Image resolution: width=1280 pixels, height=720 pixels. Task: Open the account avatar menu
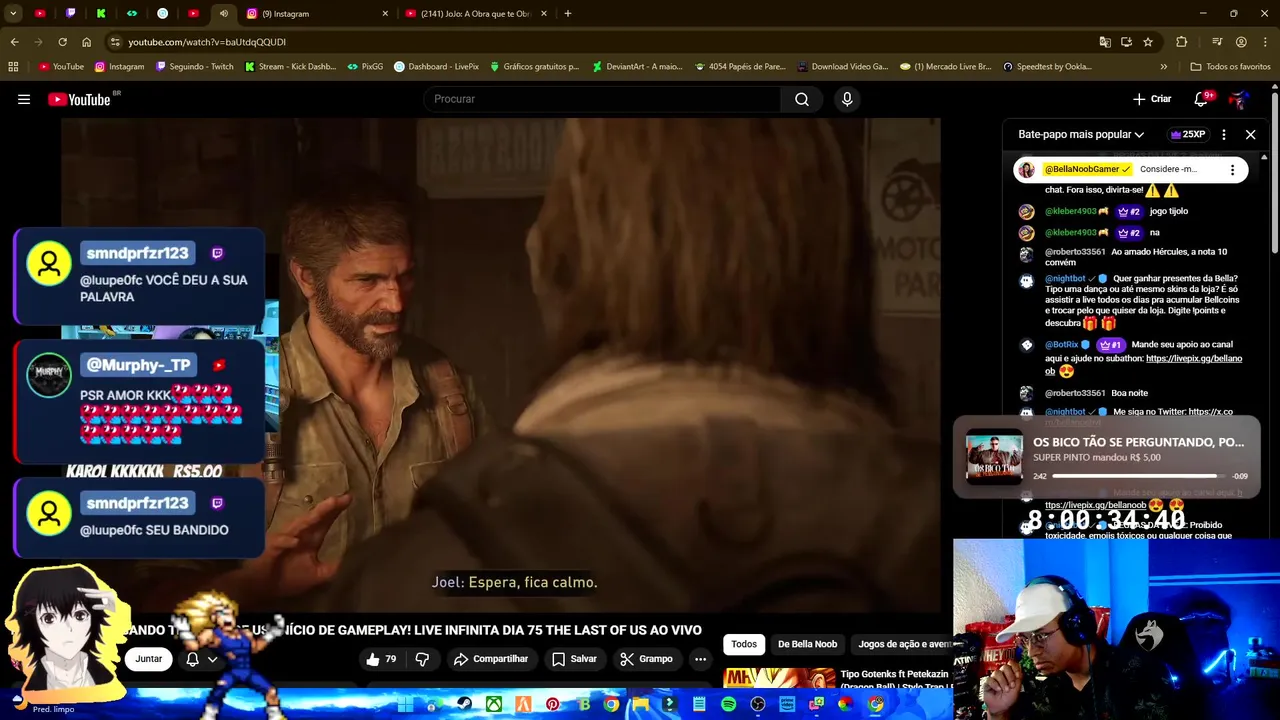[1239, 99]
